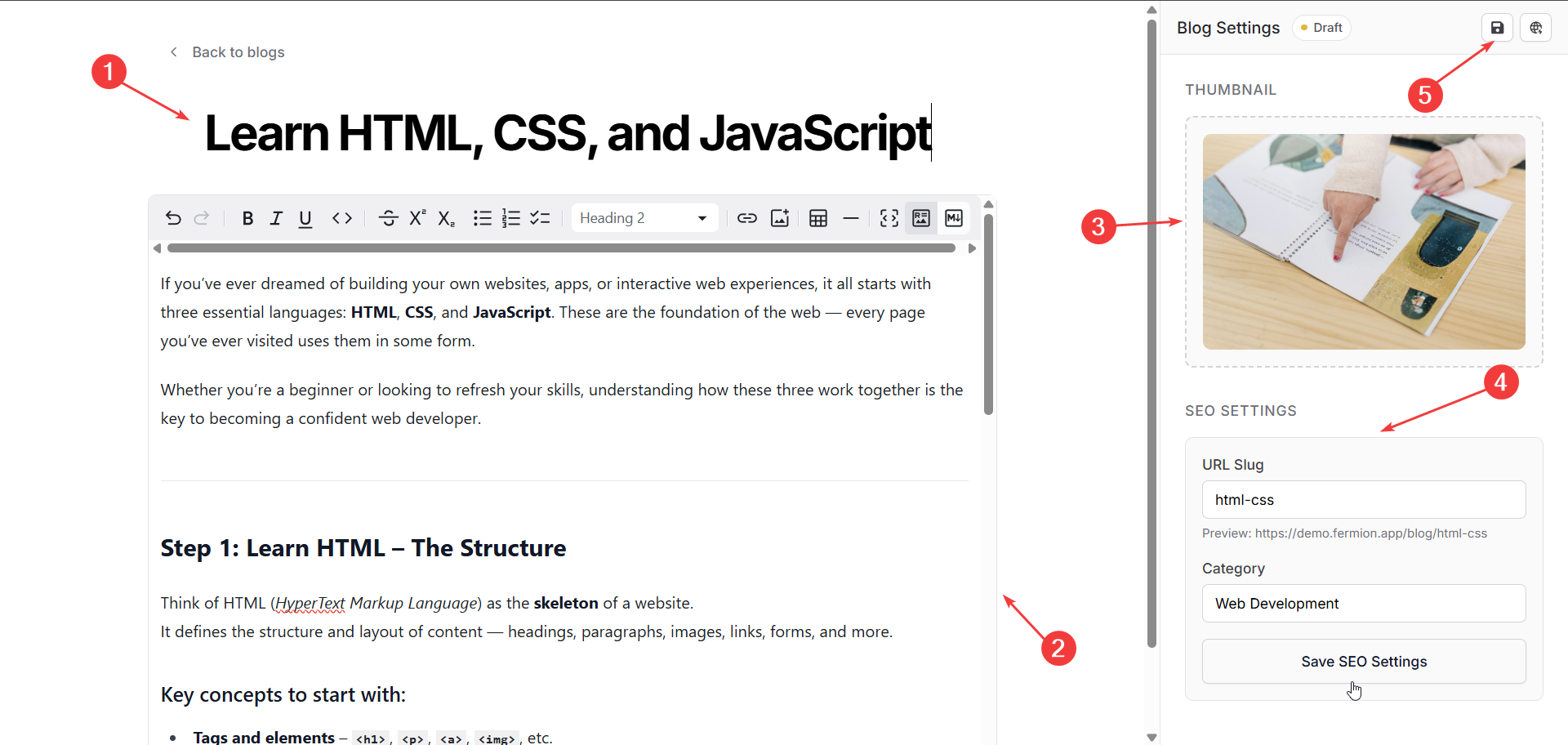Toggle the rich-text preview mode button
The width and height of the screenshot is (1568, 745).
coord(921,218)
